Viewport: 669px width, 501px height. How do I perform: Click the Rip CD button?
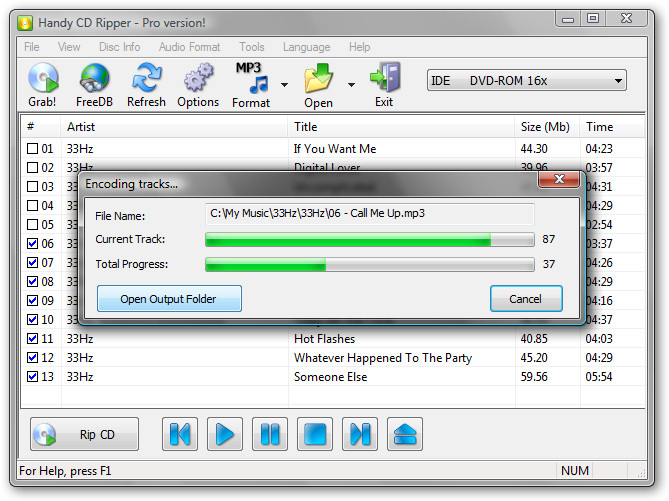(x=84, y=434)
